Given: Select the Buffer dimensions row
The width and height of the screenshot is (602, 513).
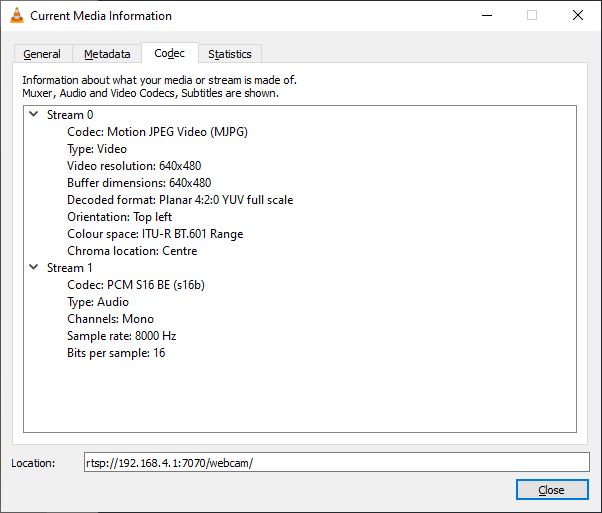Looking at the screenshot, I should tap(139, 183).
